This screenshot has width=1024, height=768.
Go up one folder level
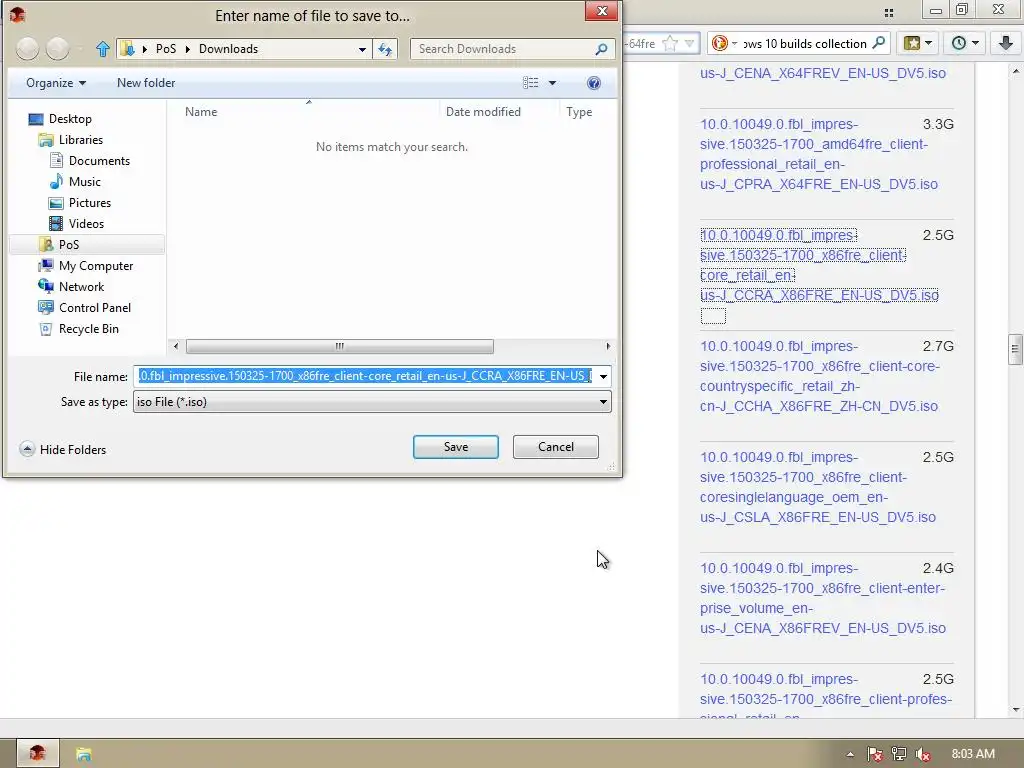click(x=103, y=49)
